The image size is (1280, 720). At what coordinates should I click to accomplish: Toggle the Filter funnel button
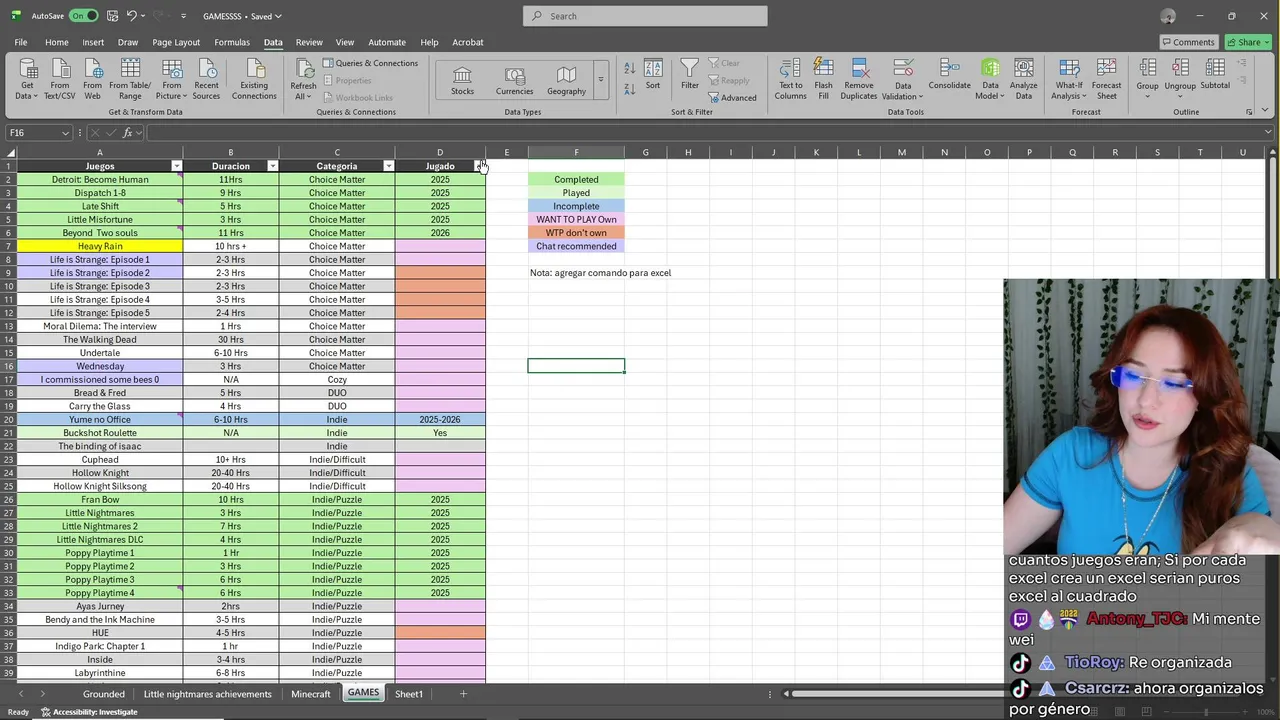pyautogui.click(x=690, y=75)
